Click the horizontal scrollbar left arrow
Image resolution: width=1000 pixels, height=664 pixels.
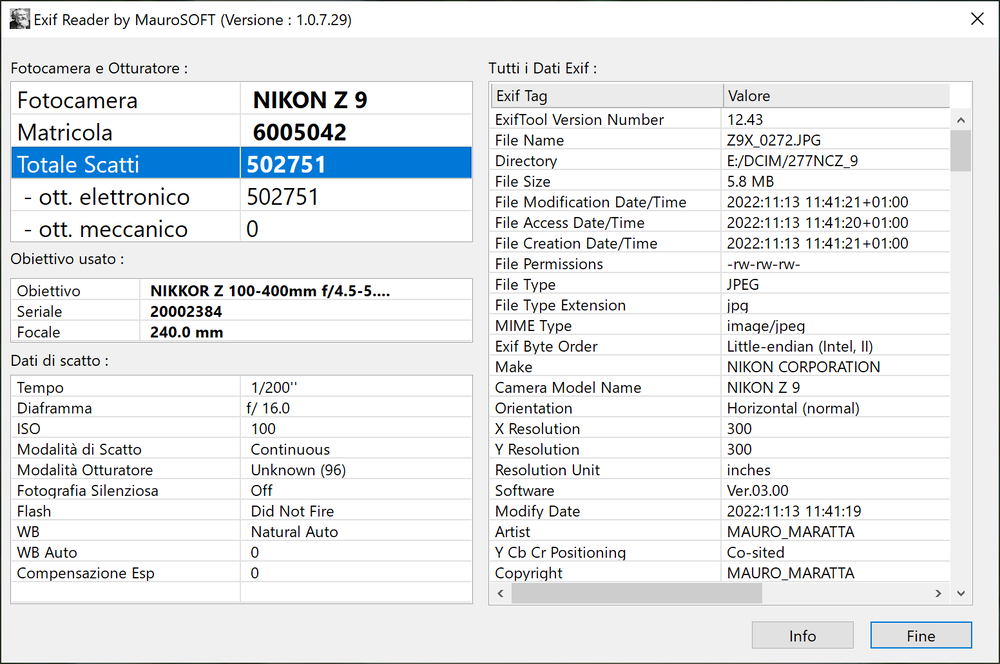501,593
